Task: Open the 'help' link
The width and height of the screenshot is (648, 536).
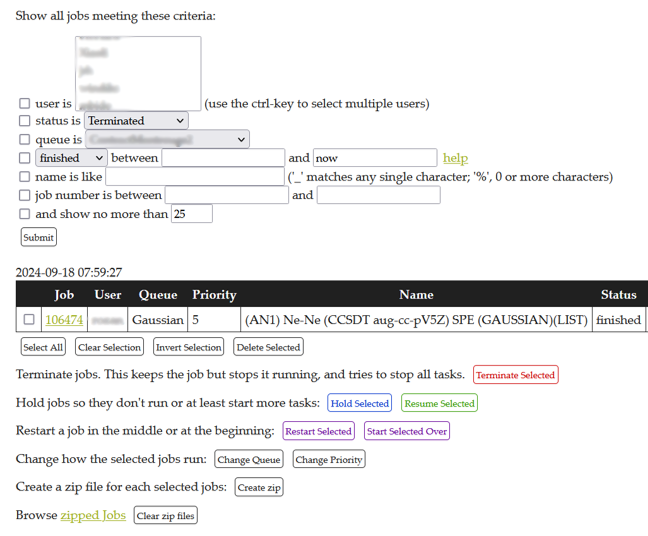Action: click(455, 158)
